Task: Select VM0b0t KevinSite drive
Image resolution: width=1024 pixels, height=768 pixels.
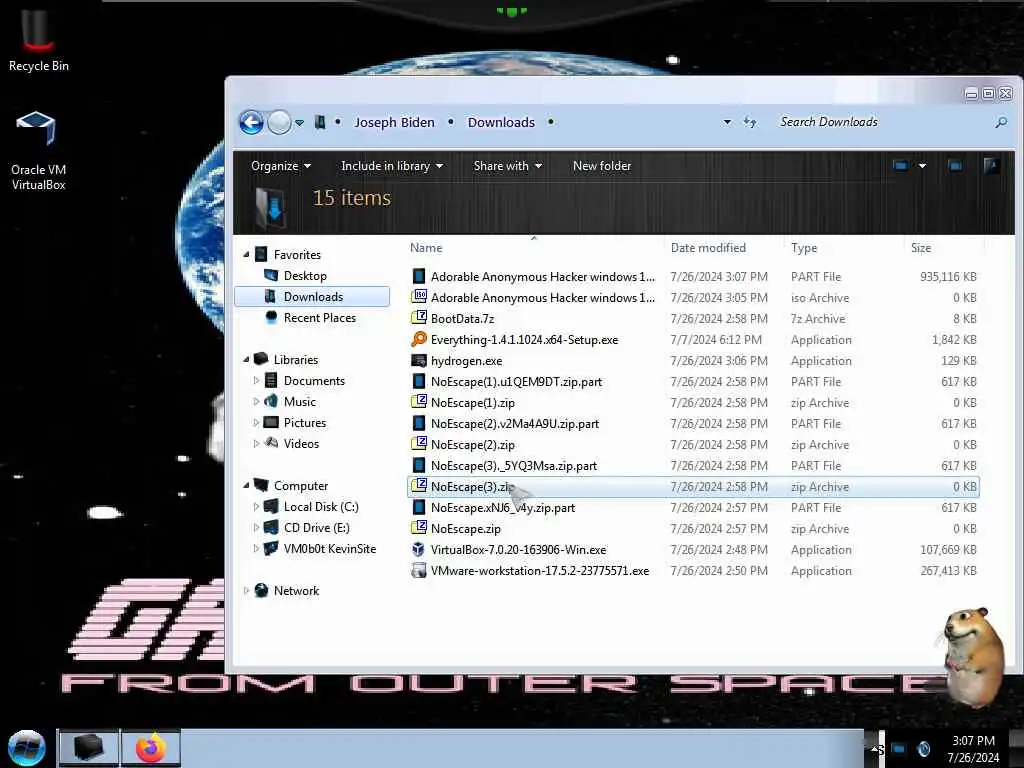Action: tap(329, 549)
